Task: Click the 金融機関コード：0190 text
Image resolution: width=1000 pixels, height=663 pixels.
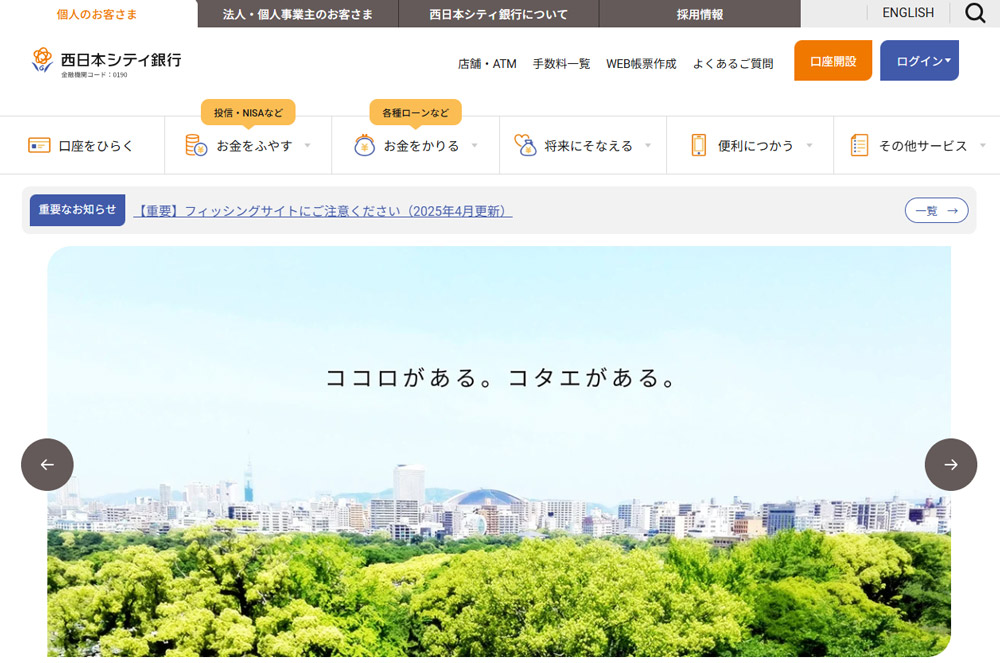Action: (x=94, y=75)
